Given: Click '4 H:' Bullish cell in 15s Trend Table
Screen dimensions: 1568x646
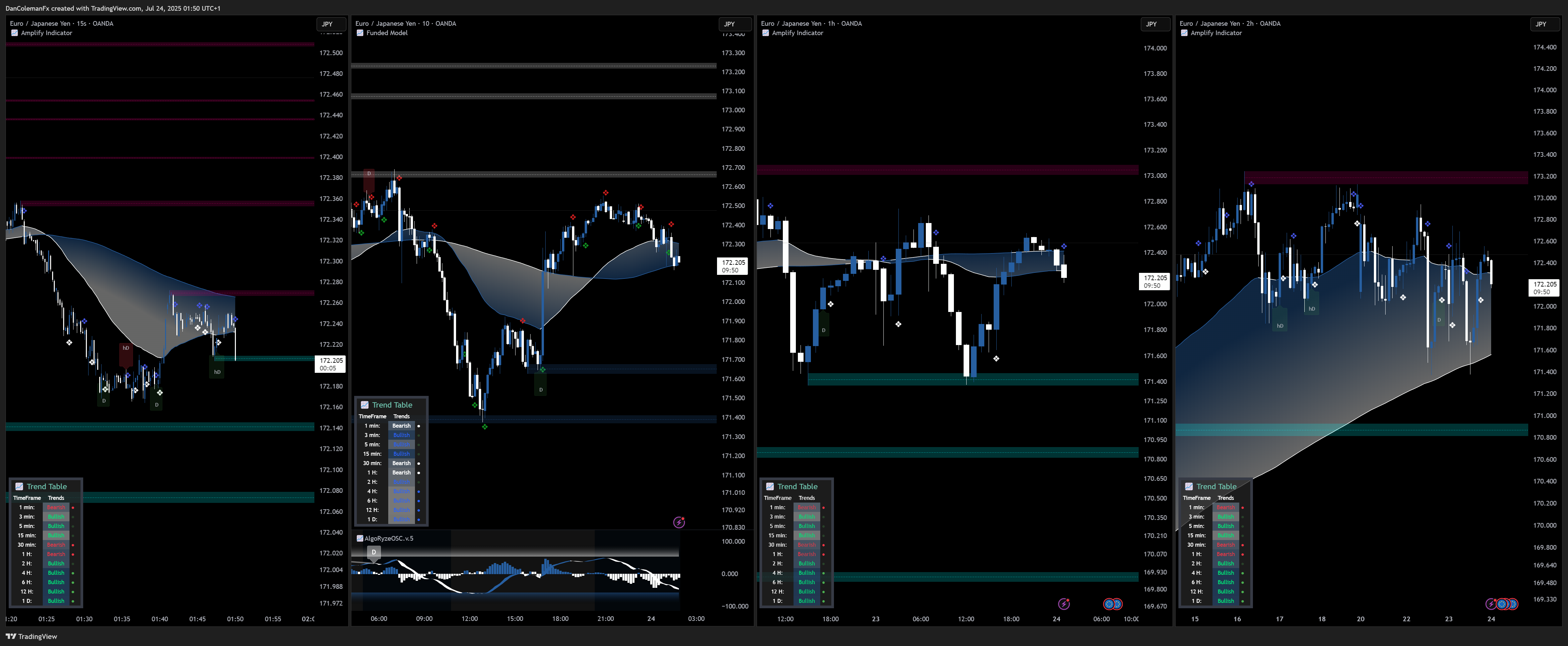Looking at the screenshot, I should [x=56, y=573].
